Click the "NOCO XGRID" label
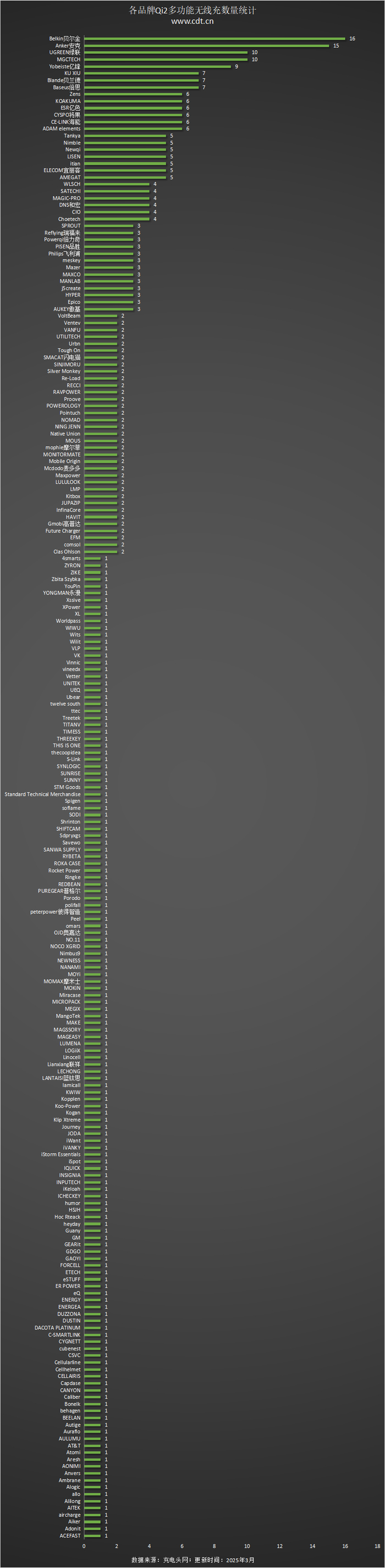This screenshot has width=385, height=1568. (65, 946)
